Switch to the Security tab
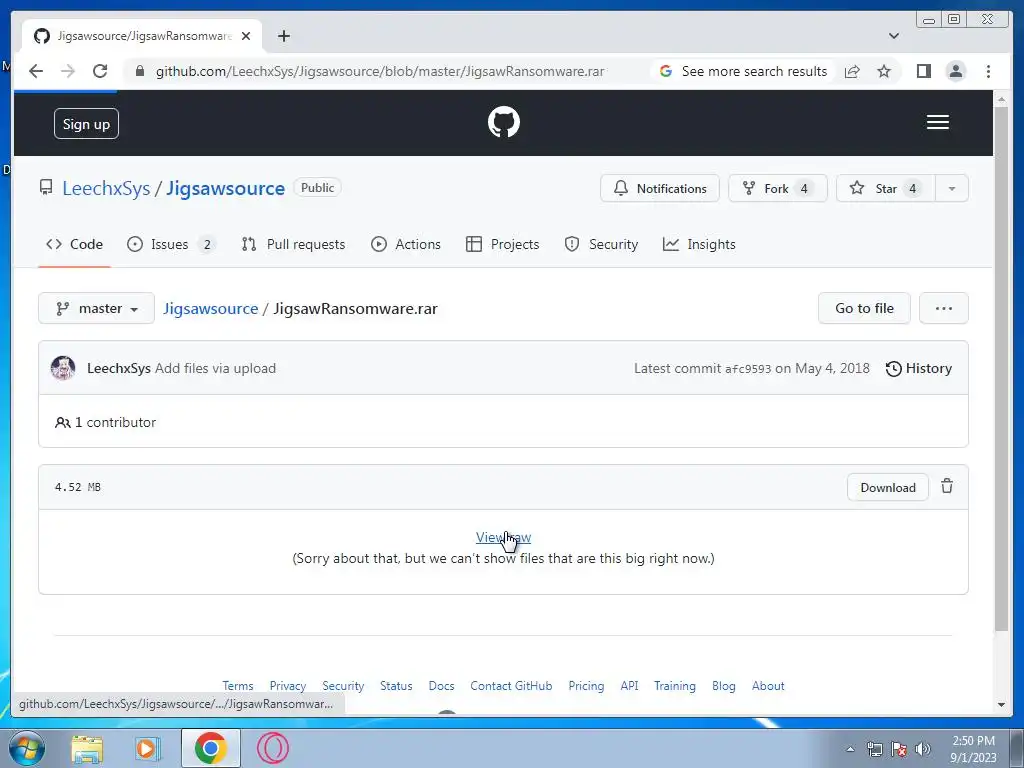Viewport: 1024px width, 768px height. click(x=601, y=244)
